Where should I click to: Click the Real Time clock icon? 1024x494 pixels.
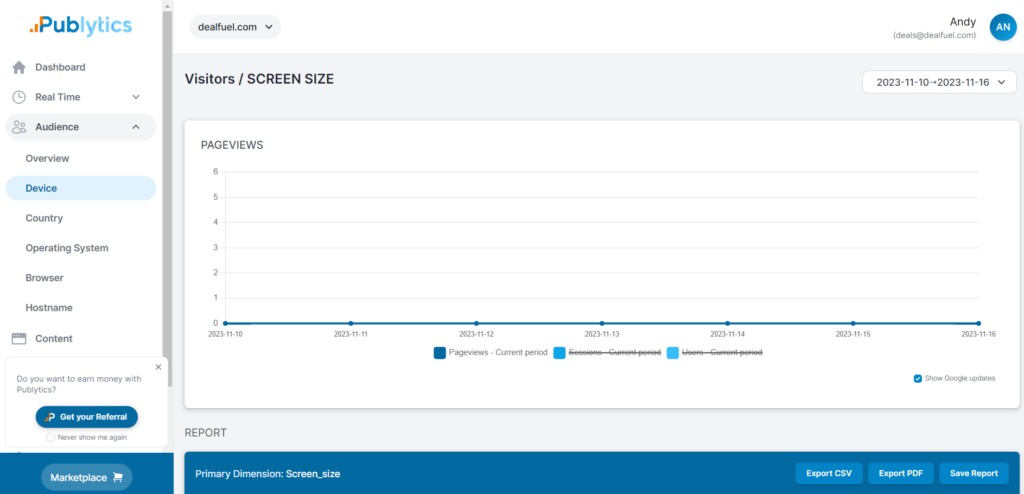18,97
